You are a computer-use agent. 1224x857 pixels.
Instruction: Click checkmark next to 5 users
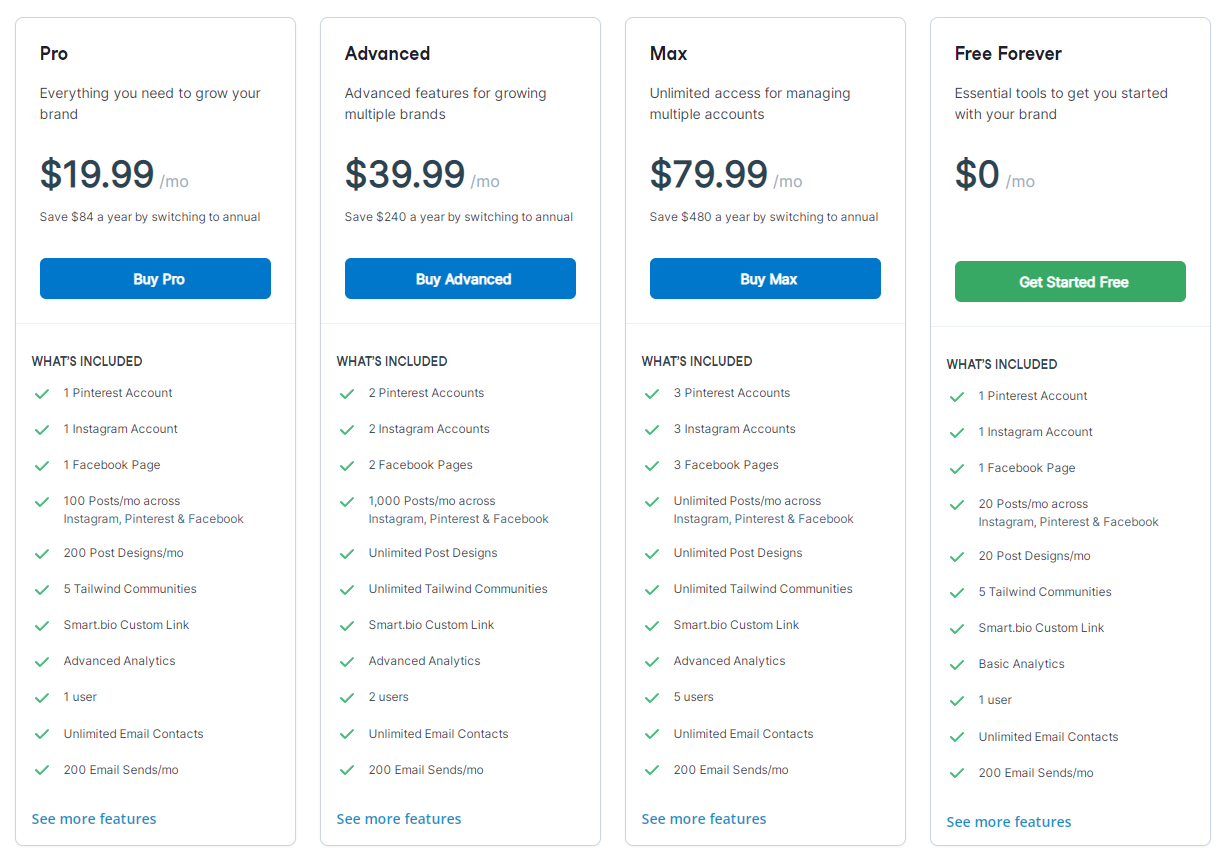pyautogui.click(x=652, y=697)
